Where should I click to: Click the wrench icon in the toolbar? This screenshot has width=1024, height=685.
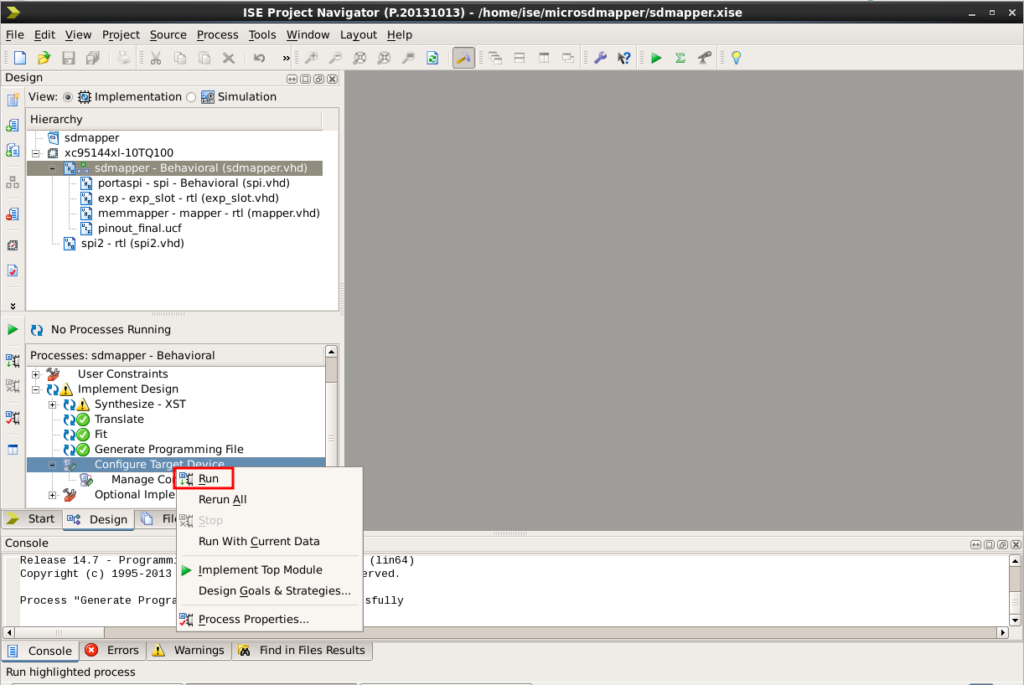pos(600,58)
